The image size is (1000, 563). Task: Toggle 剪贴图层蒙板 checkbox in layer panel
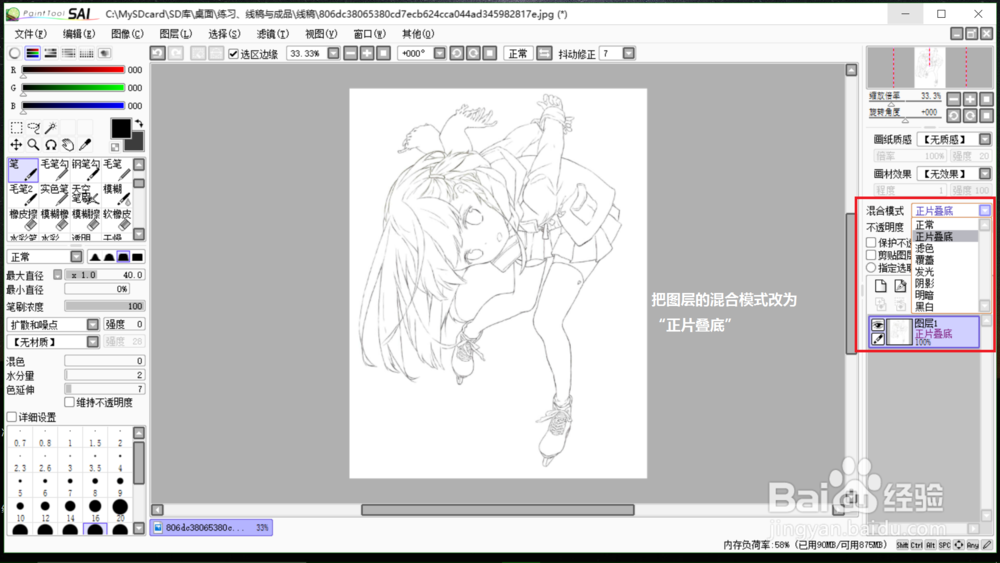tap(871, 255)
